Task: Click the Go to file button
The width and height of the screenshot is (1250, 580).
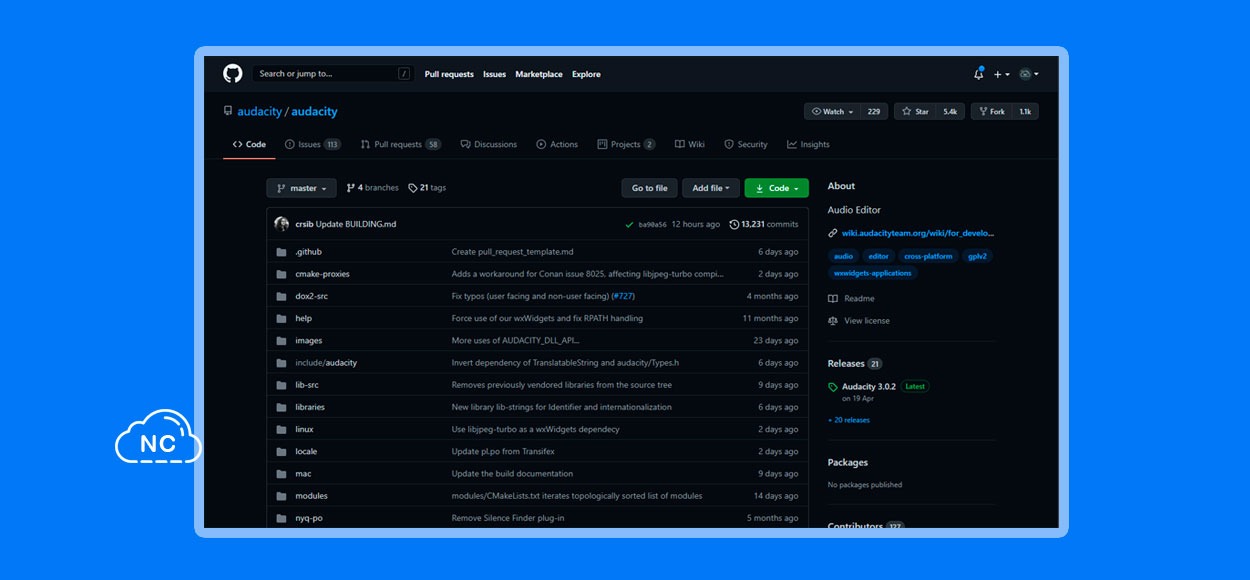Action: (x=650, y=188)
